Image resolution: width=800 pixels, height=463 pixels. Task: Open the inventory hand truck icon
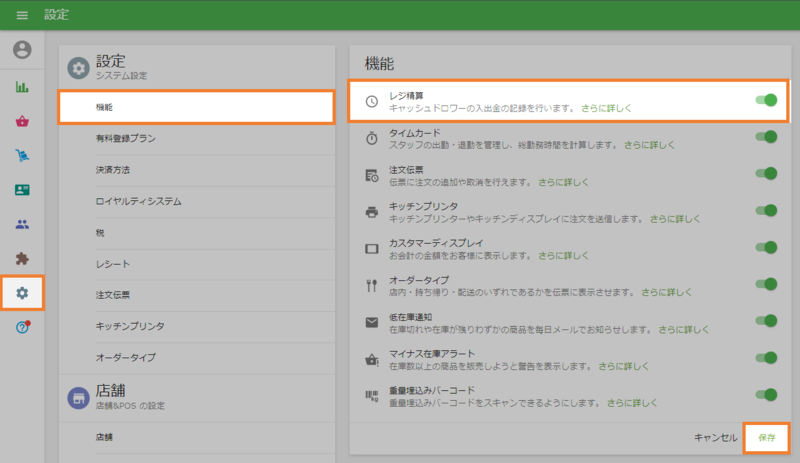pyautogui.click(x=22, y=155)
